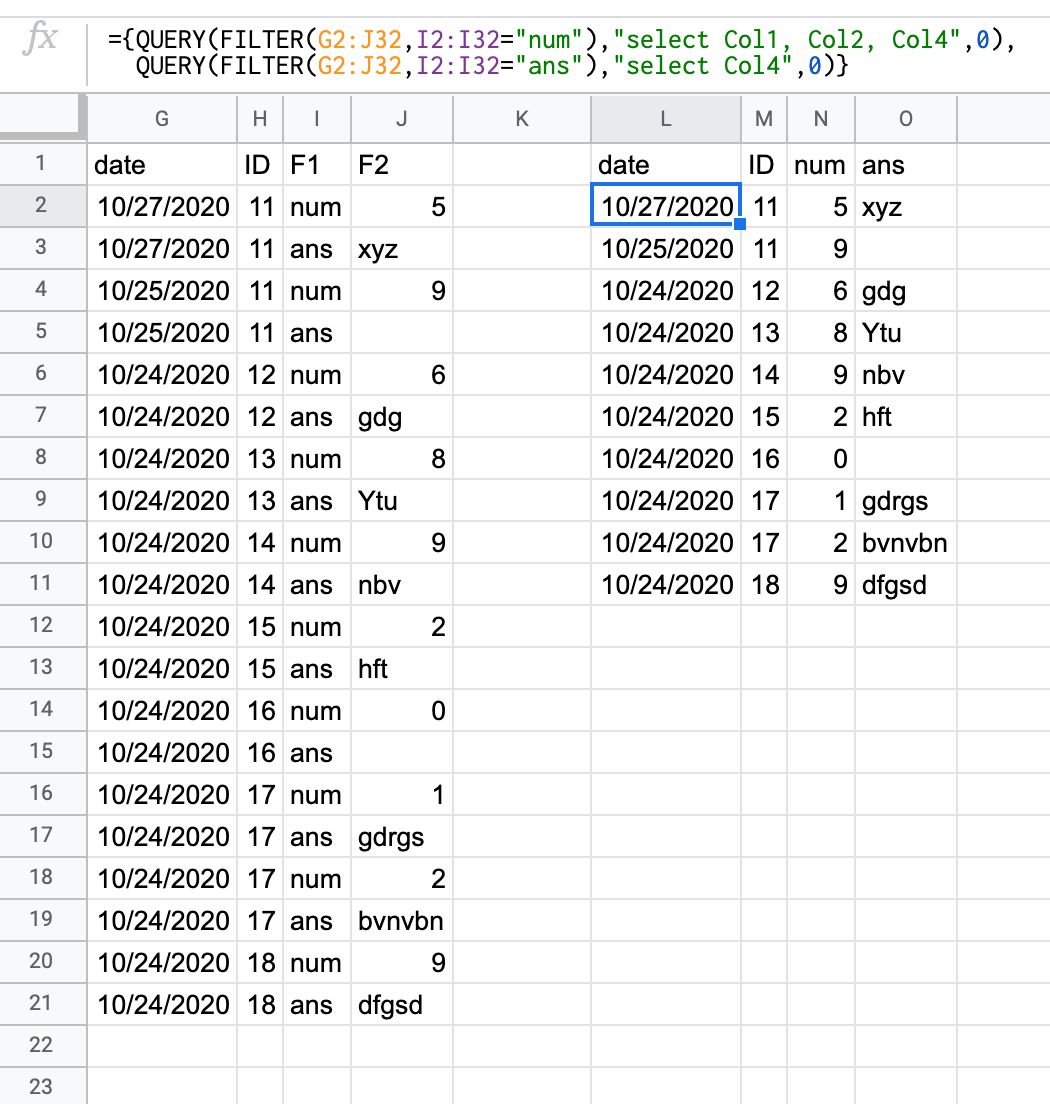
Task: Click cell O7 containing 'hft'
Action: [906, 416]
